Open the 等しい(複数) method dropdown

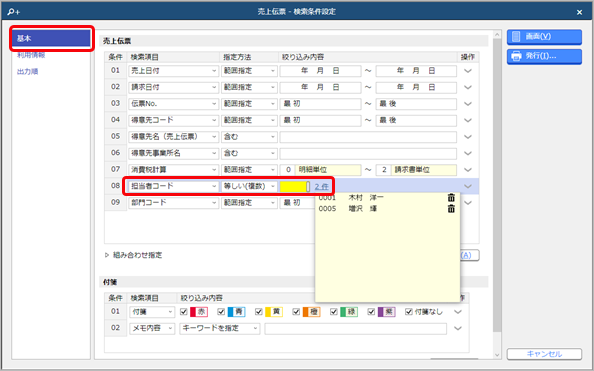click(x=249, y=186)
